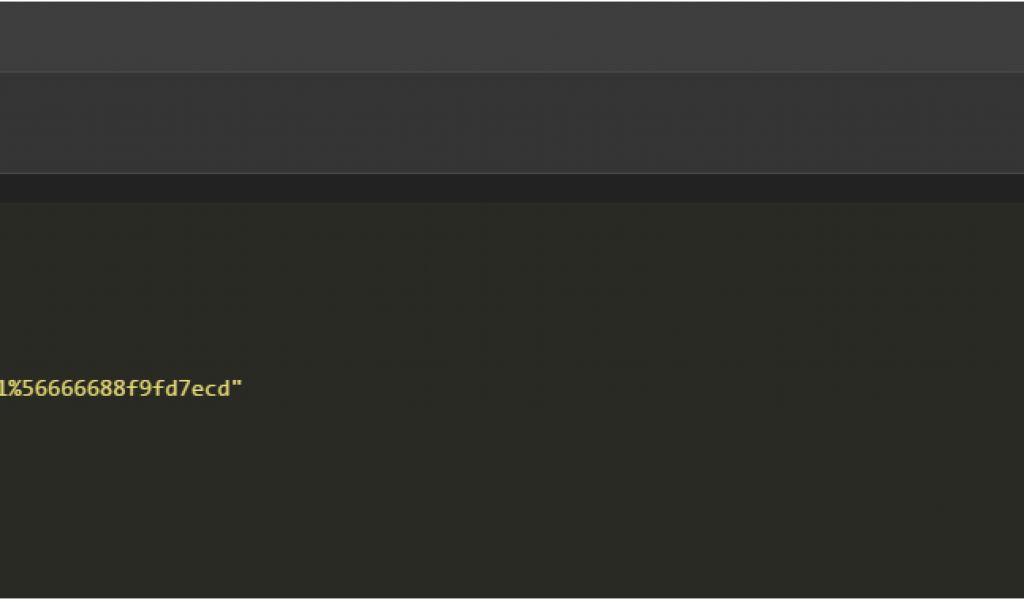Click the "666" digits in the string
The width and height of the screenshot is (1024, 600).
[x=68, y=388]
